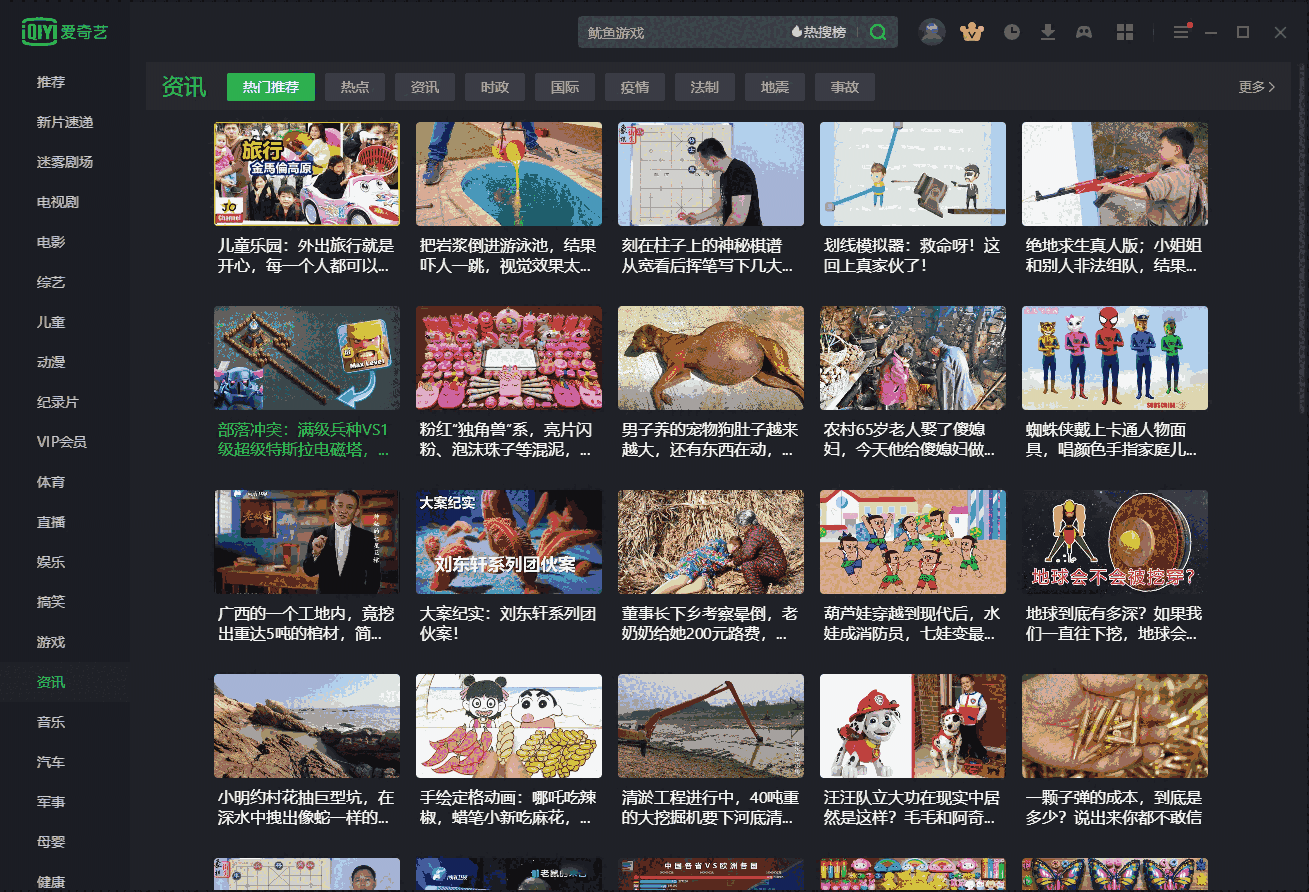Open viewing history via the clock icon
The height and width of the screenshot is (892, 1309).
pos(1012,31)
